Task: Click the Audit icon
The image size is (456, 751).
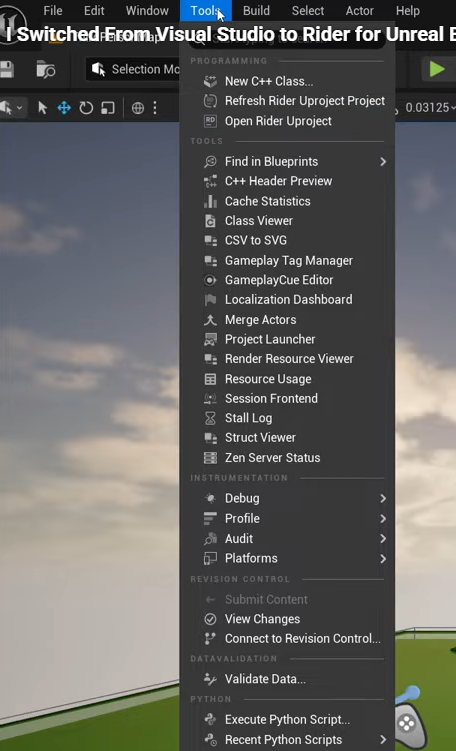Action: pyautogui.click(x=210, y=539)
